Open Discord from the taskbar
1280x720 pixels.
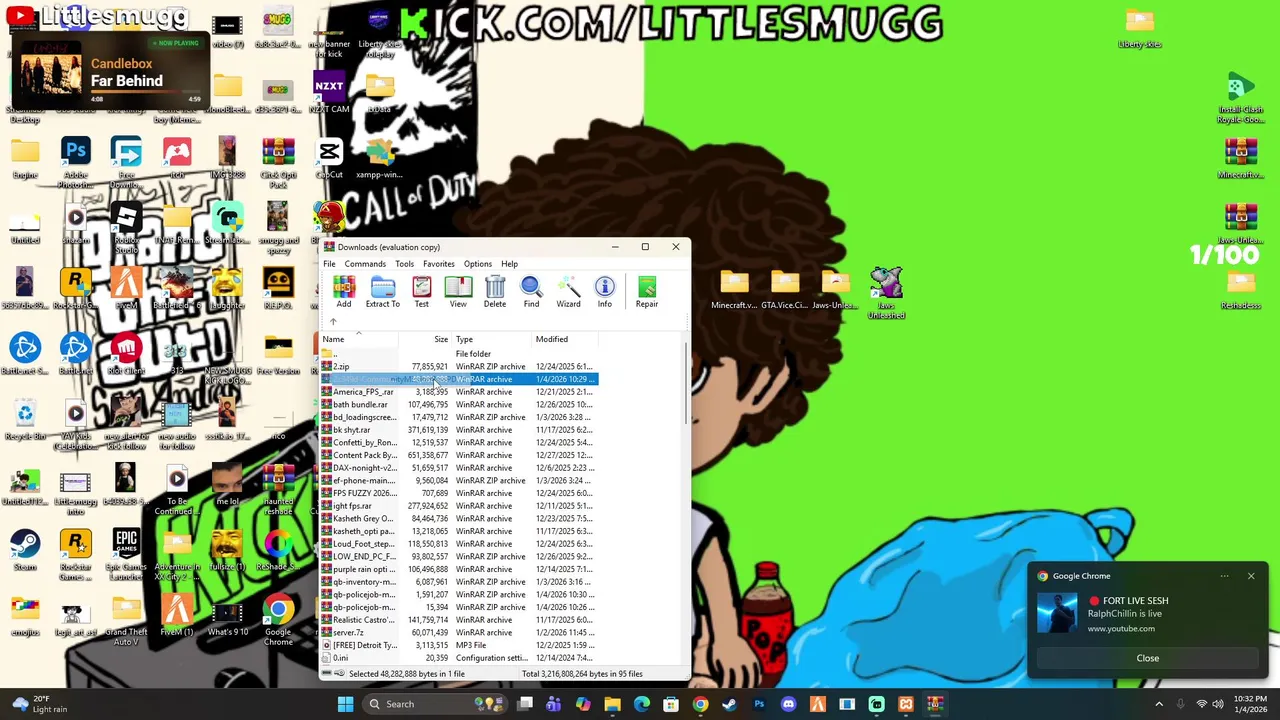coord(788,704)
